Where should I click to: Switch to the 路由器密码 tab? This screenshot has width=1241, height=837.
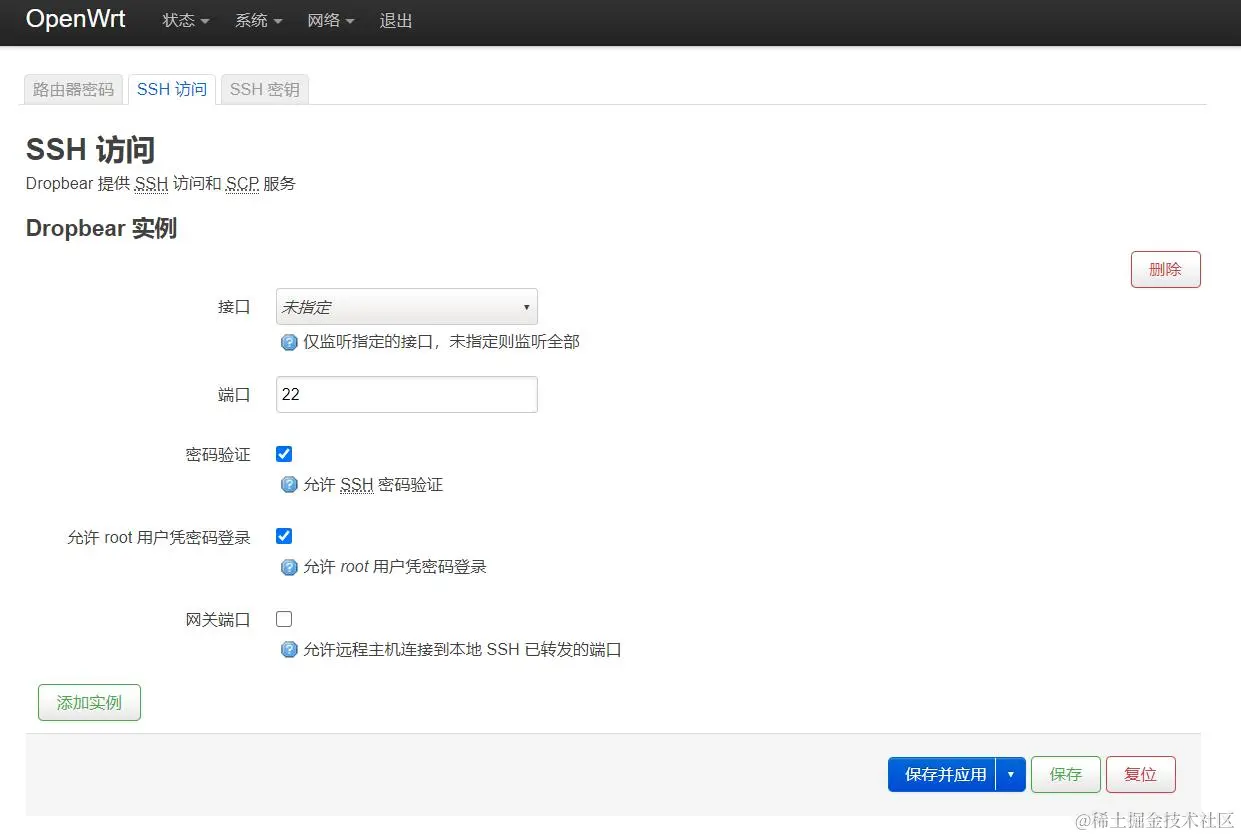pyautogui.click(x=72, y=88)
